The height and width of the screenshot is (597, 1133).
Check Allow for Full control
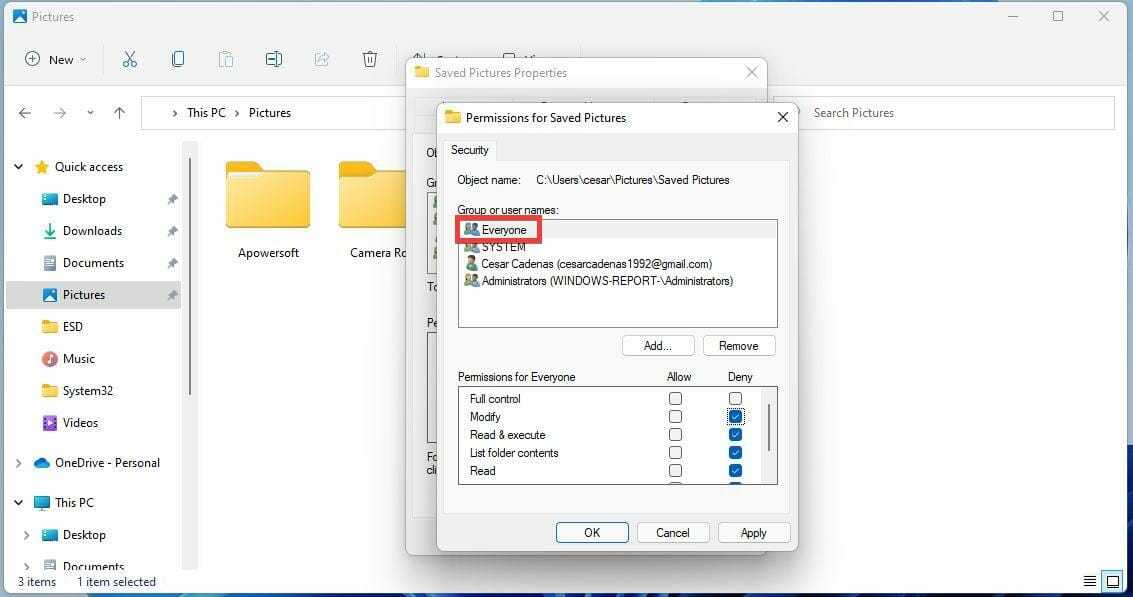pos(675,399)
